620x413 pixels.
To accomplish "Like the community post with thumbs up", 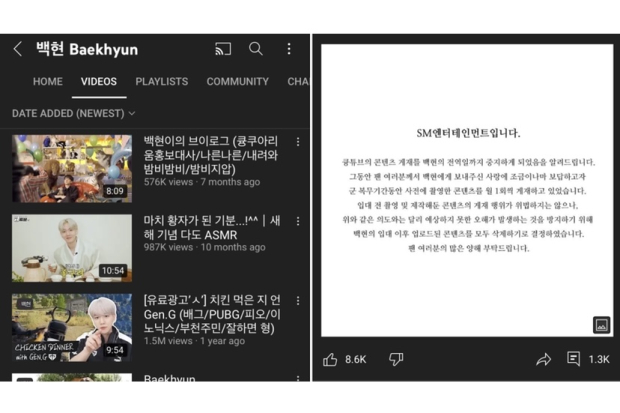I will click(330, 359).
